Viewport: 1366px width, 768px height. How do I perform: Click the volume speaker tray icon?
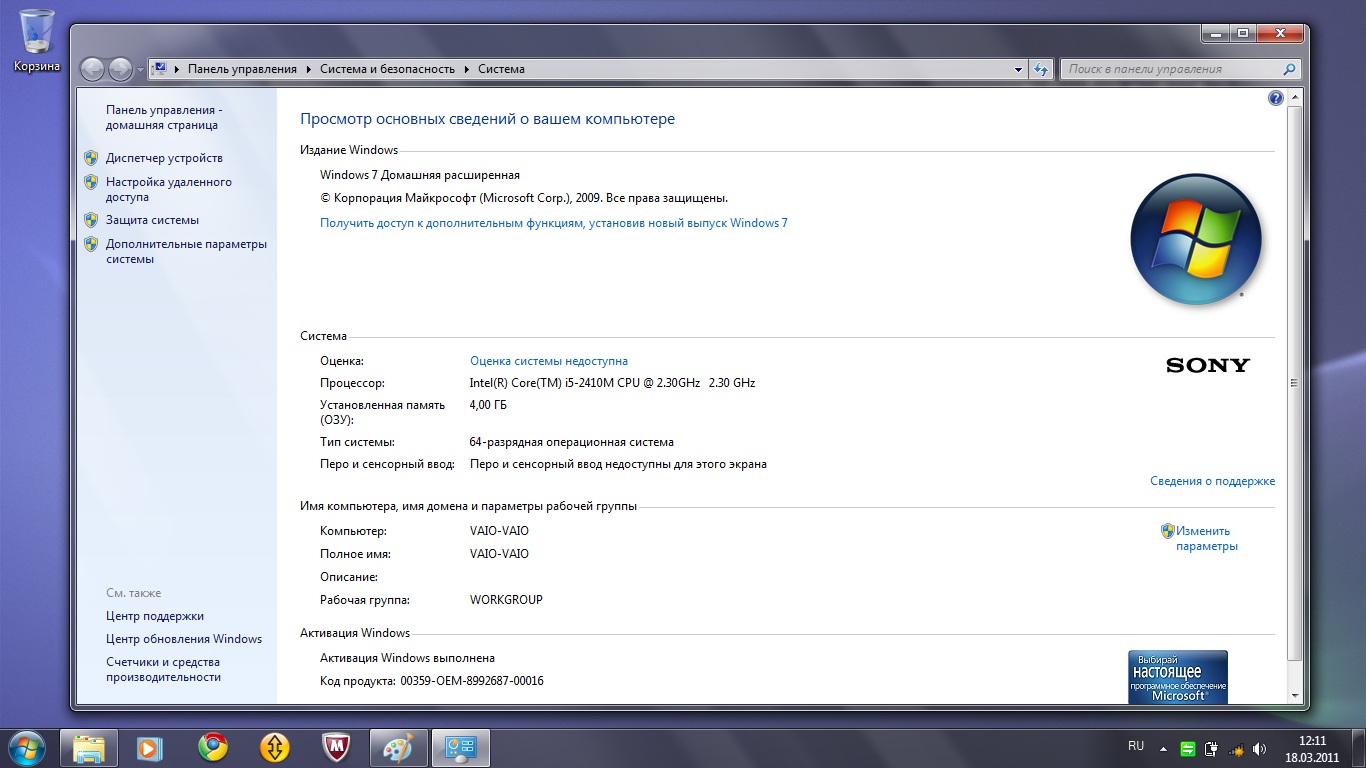coord(1260,748)
